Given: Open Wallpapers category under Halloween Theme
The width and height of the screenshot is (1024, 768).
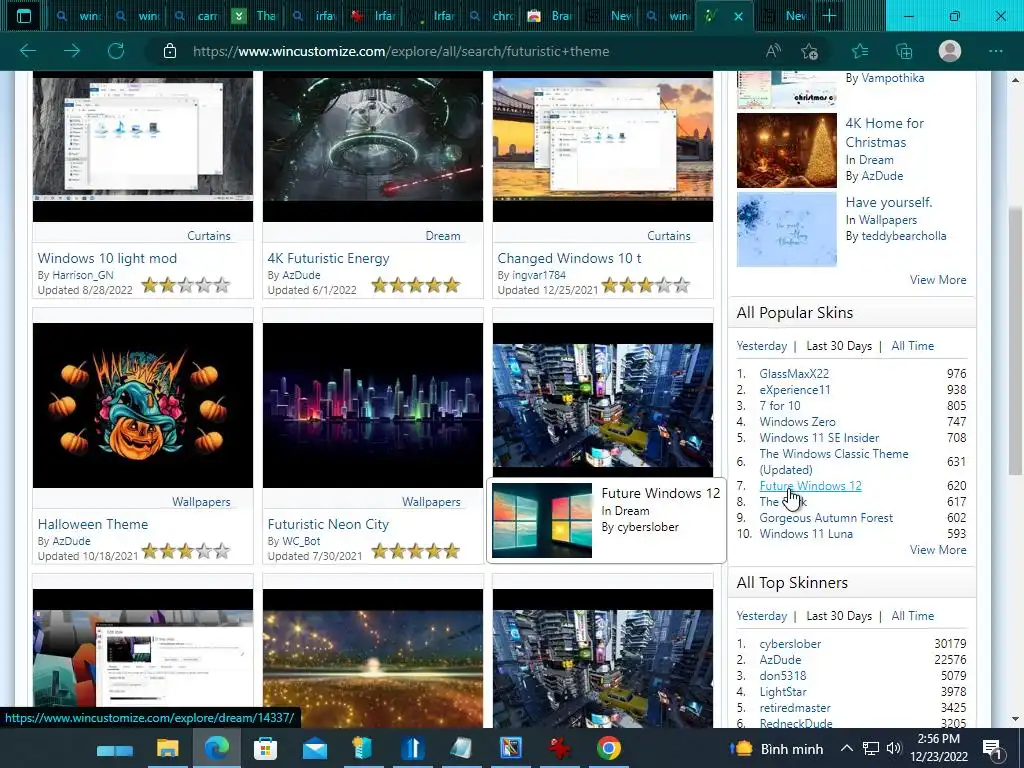Looking at the screenshot, I should (x=201, y=502).
